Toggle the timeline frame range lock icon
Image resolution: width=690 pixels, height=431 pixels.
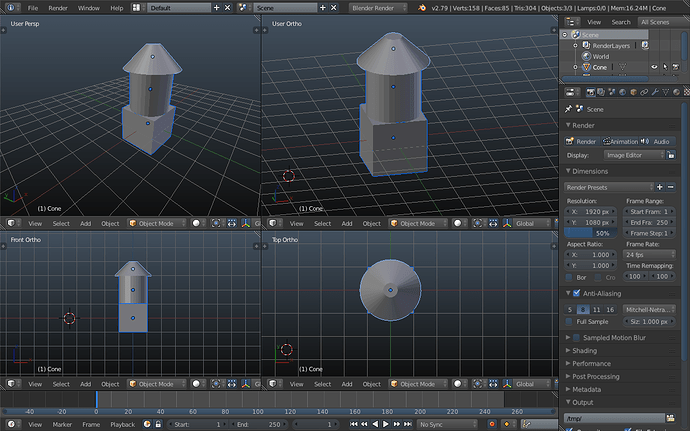coord(158,424)
